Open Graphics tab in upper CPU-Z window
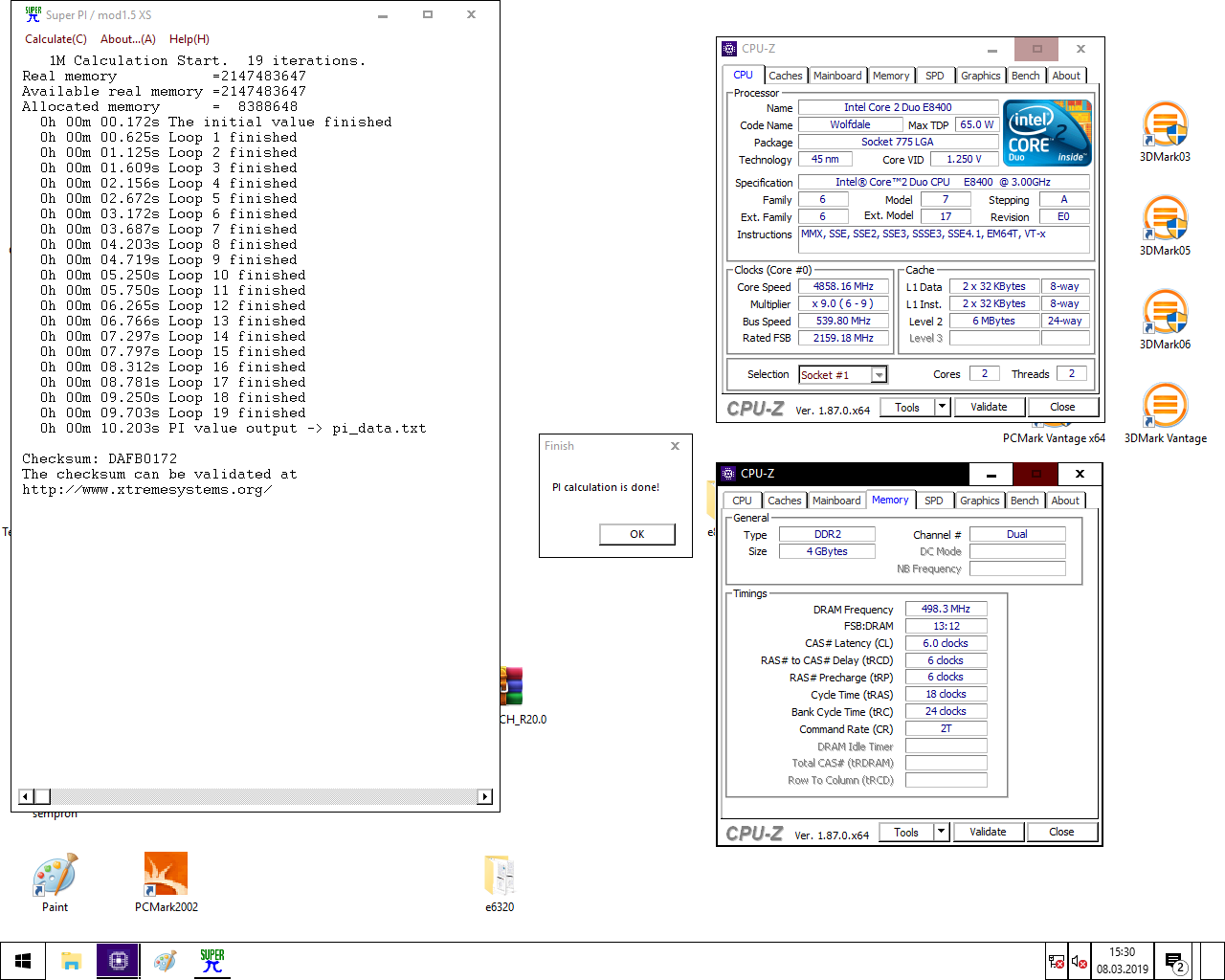This screenshot has height=980, width=1225. pos(981,76)
